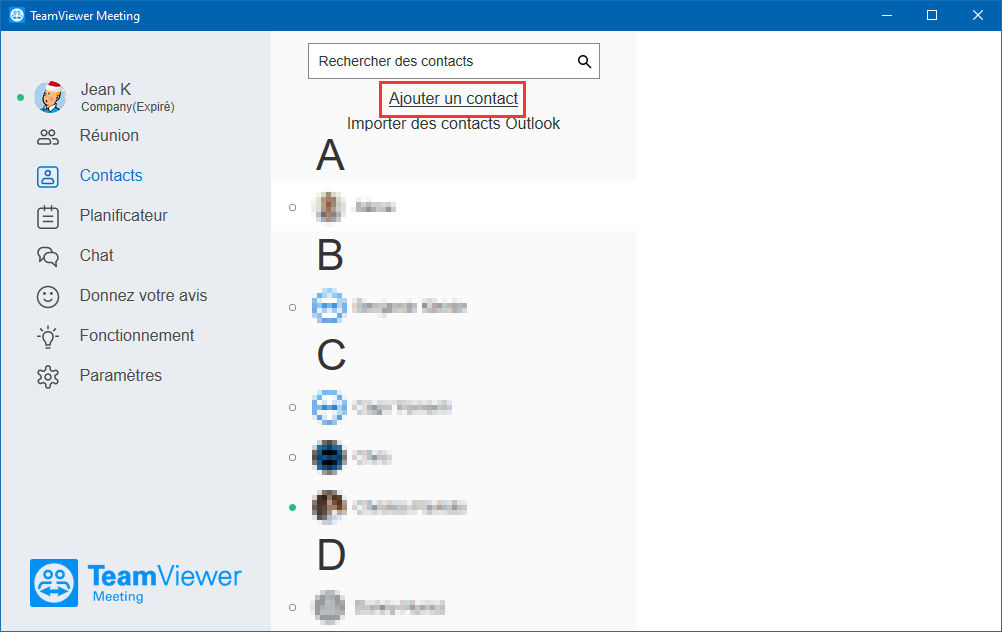The width and height of the screenshot is (1002, 632).
Task: Click the Jean K profile avatar
Action: tap(50, 97)
